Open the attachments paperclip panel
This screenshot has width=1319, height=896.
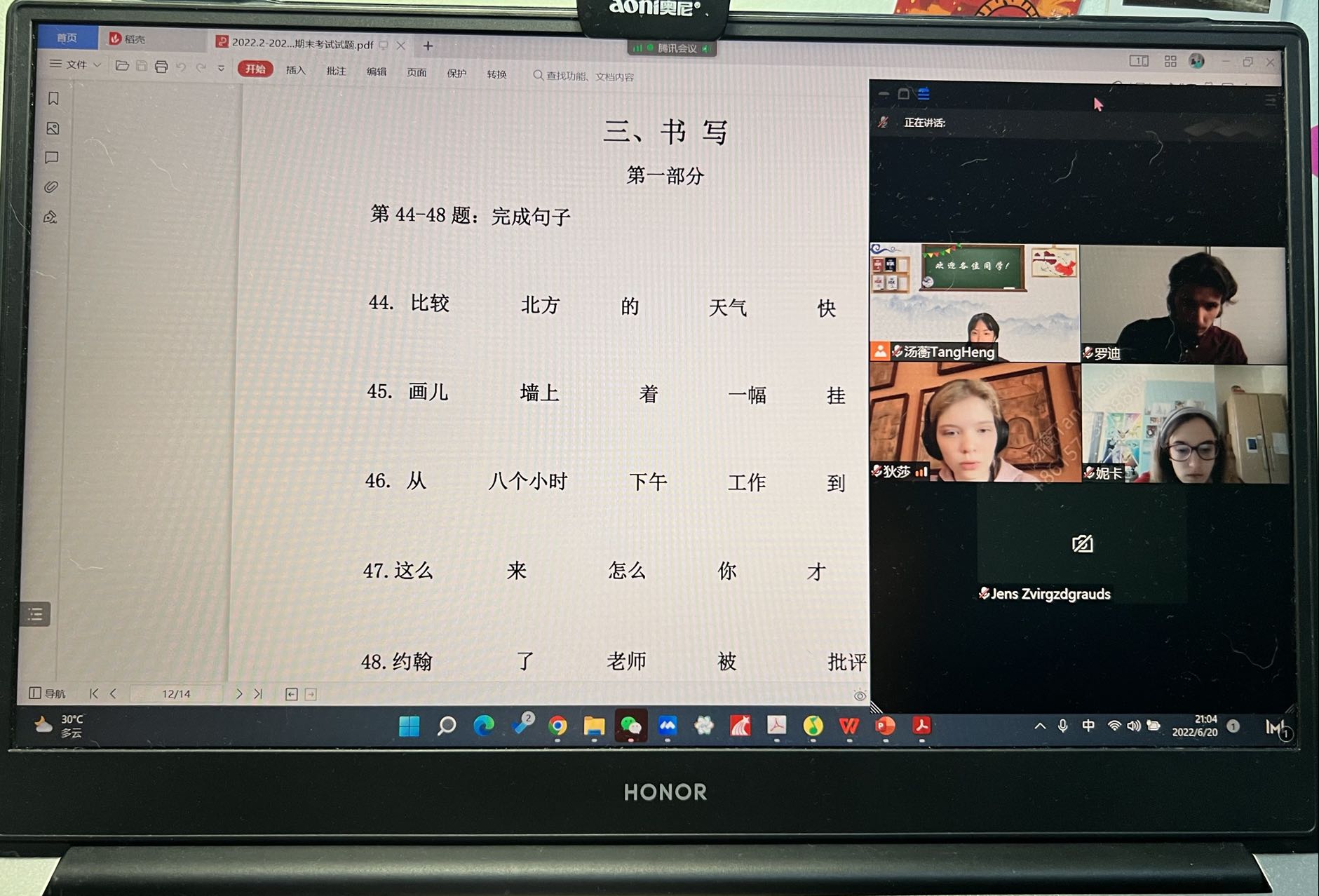(x=51, y=187)
